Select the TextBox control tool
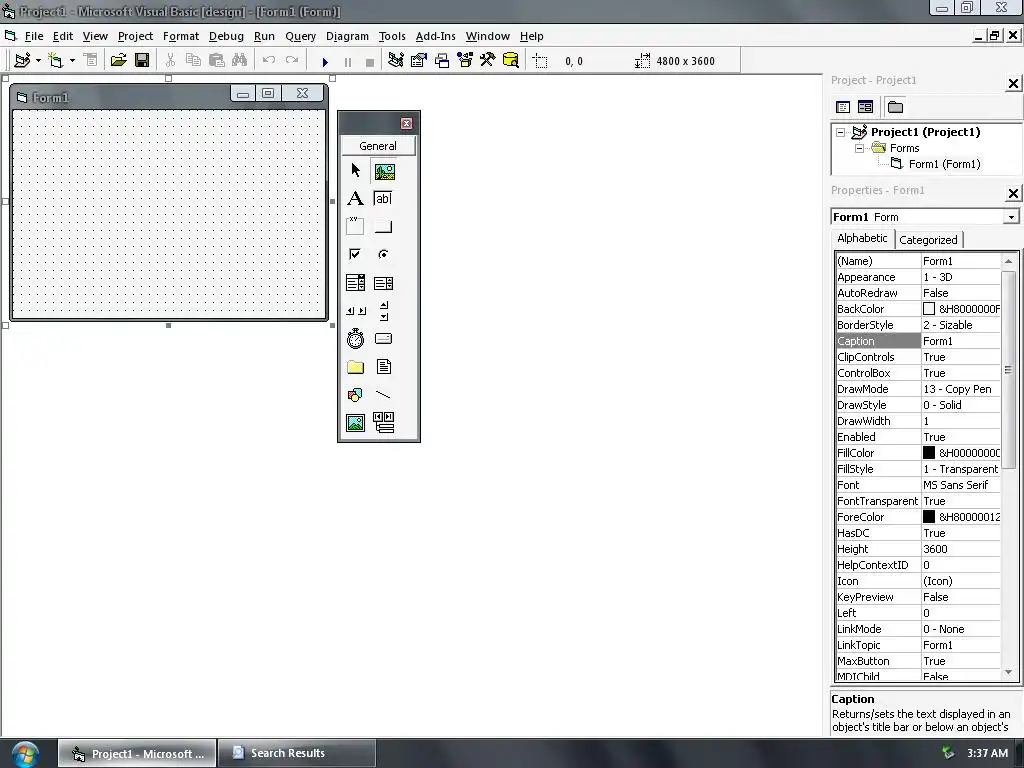 click(x=383, y=199)
